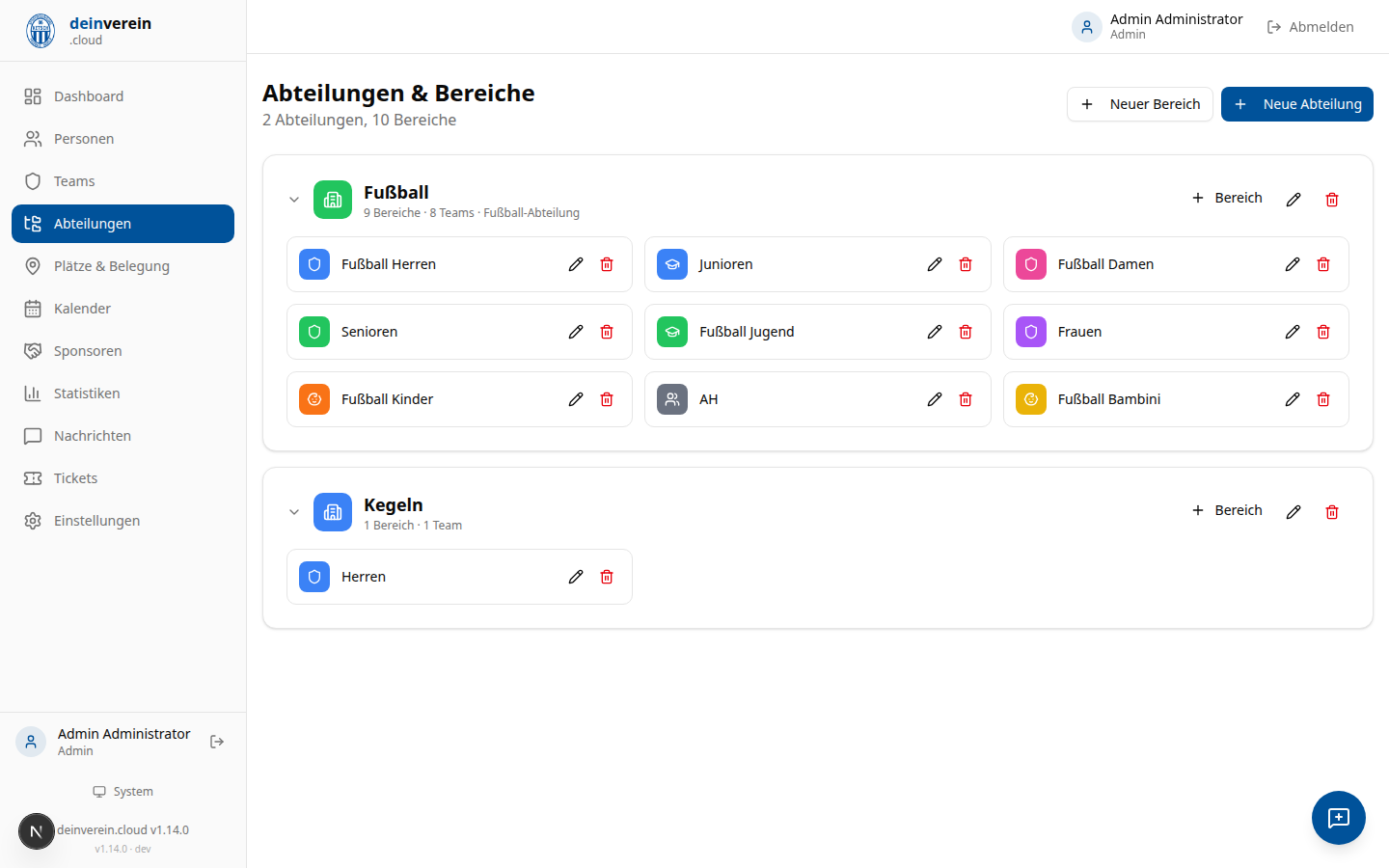
Task: Delete the Junioren area via trash icon
Action: tap(965, 264)
